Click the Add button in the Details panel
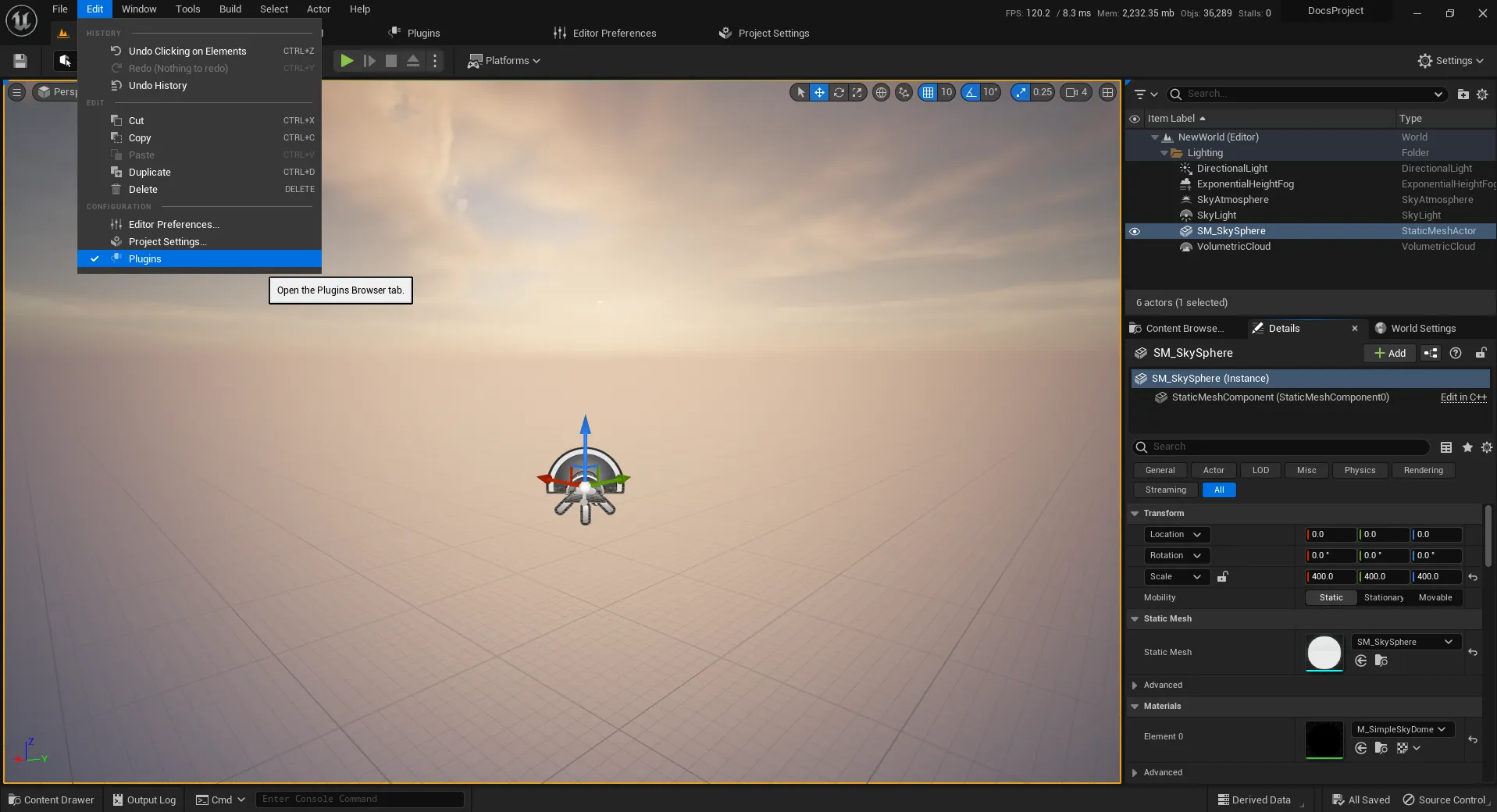 (x=1389, y=353)
